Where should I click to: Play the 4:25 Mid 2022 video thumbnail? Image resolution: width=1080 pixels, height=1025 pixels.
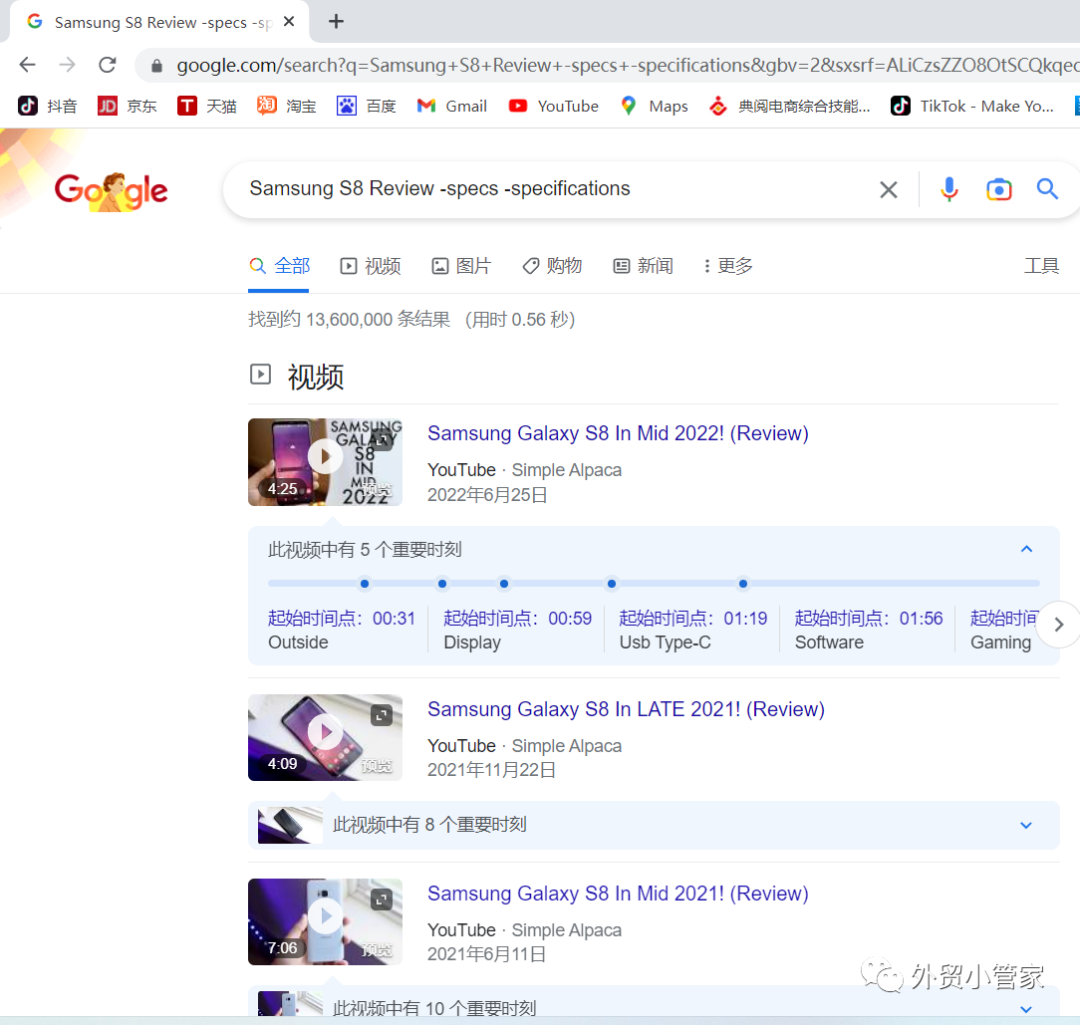coord(325,462)
